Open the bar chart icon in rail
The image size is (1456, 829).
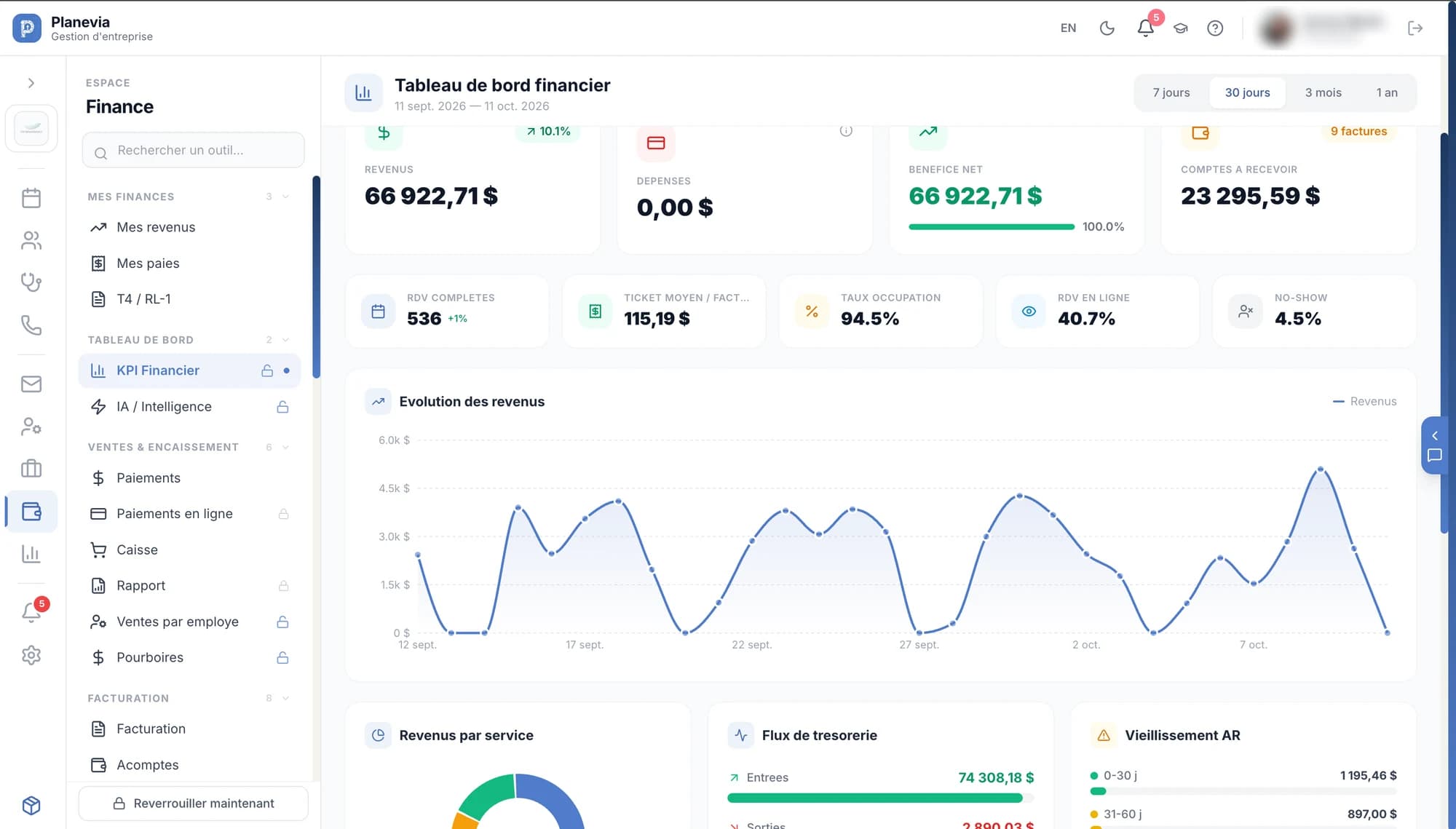[31, 554]
